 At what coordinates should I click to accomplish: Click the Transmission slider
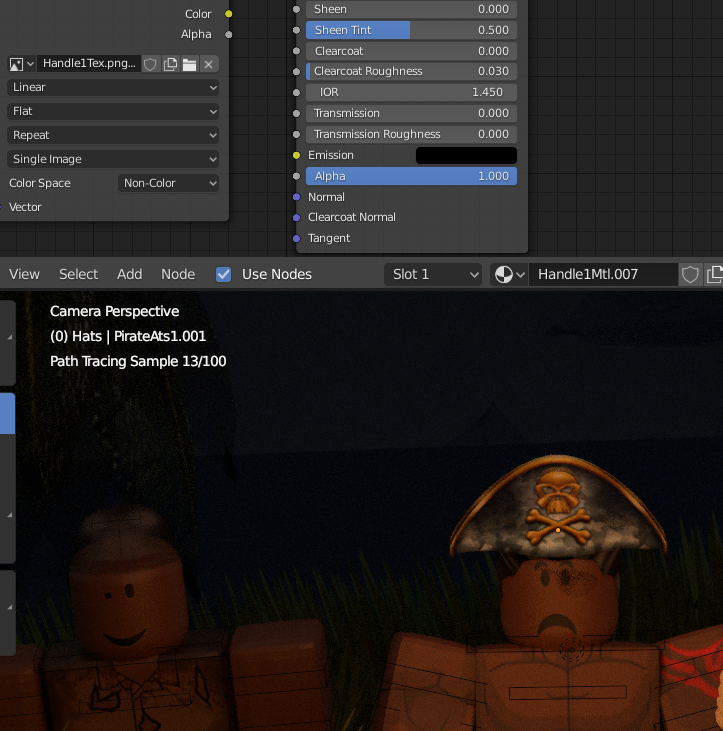pyautogui.click(x=412, y=113)
